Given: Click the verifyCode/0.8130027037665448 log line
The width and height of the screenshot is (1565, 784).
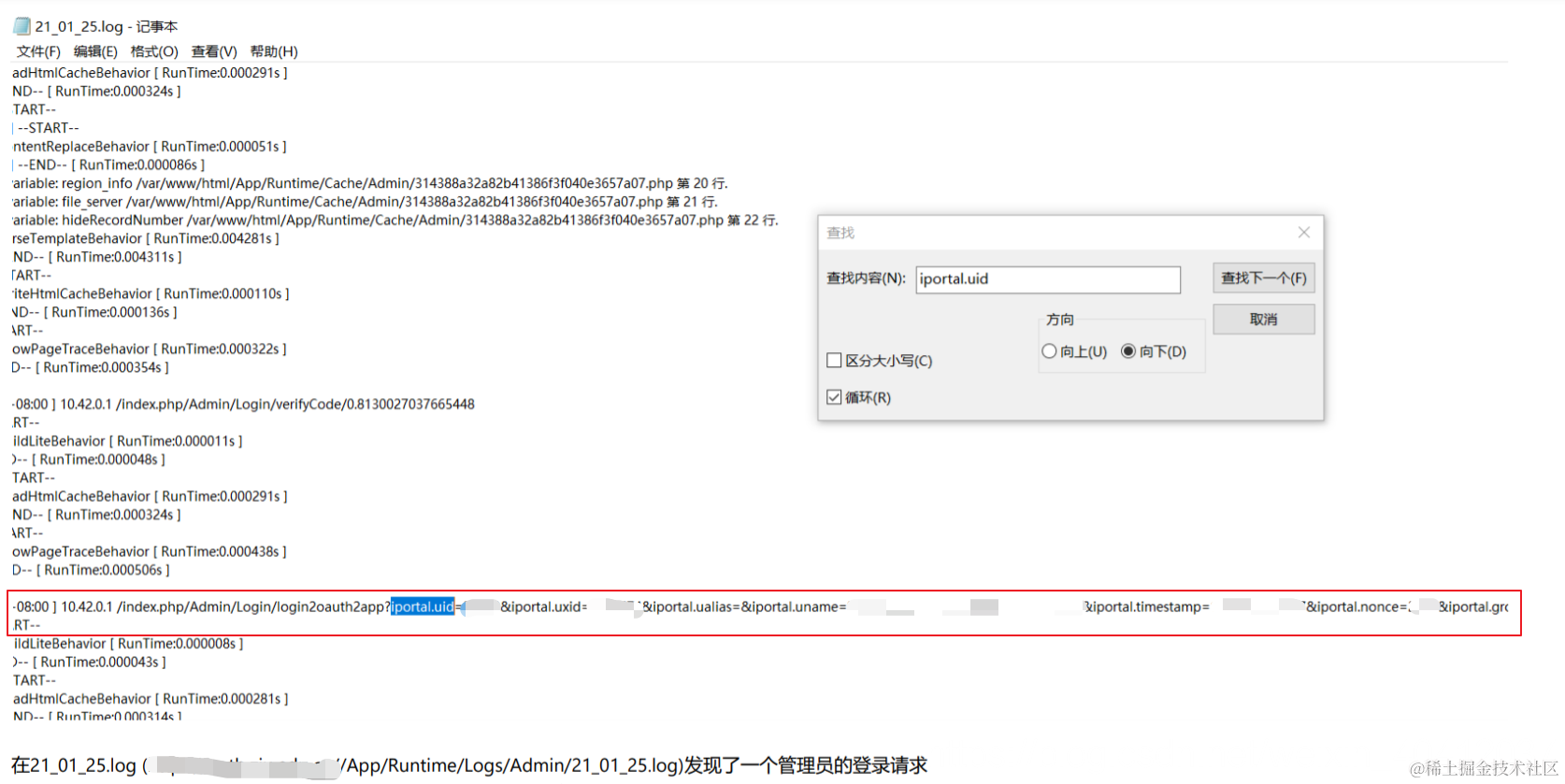Looking at the screenshot, I should point(243,405).
